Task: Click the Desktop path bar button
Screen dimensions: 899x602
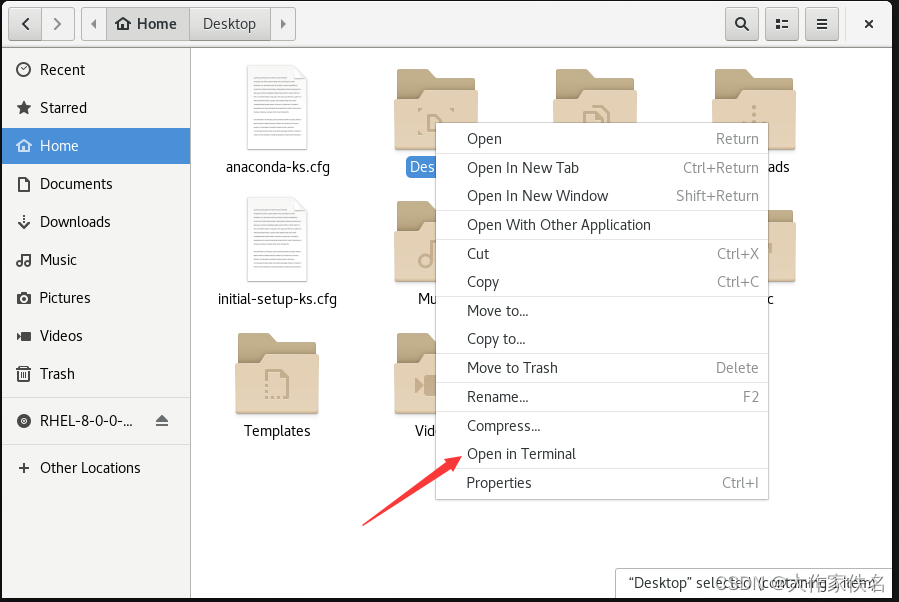Action: click(229, 24)
